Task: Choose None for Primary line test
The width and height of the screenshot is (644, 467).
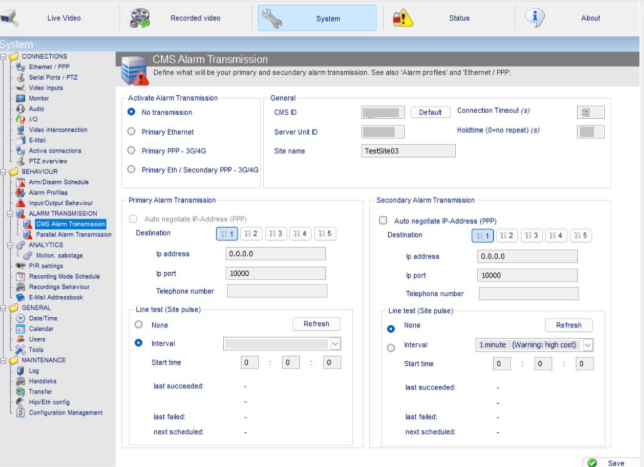Action: click(139, 324)
